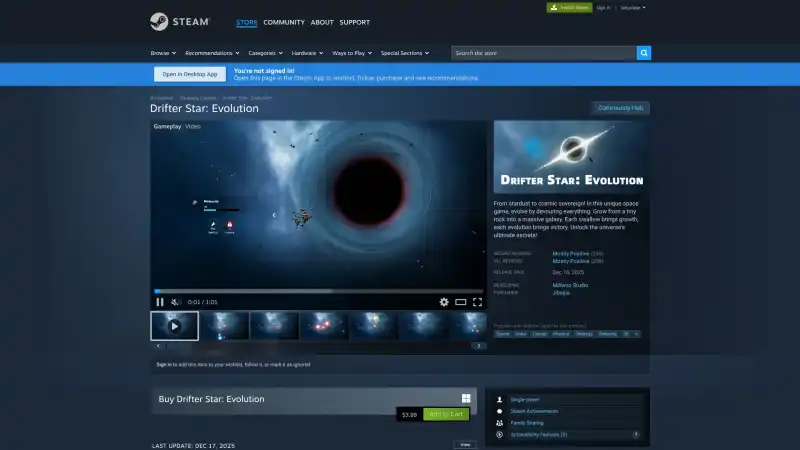Click the Physics tag
The image size is (800, 450).
coord(560,334)
